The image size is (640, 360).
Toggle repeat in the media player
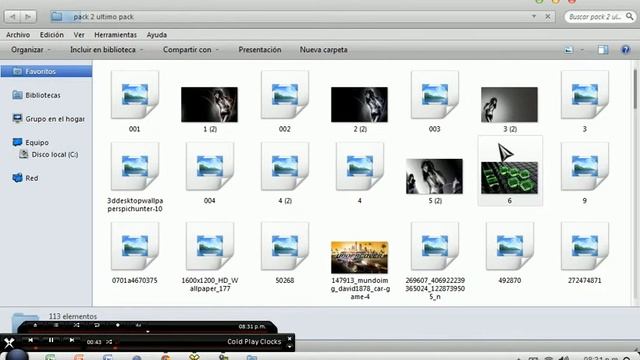[x=97, y=325]
